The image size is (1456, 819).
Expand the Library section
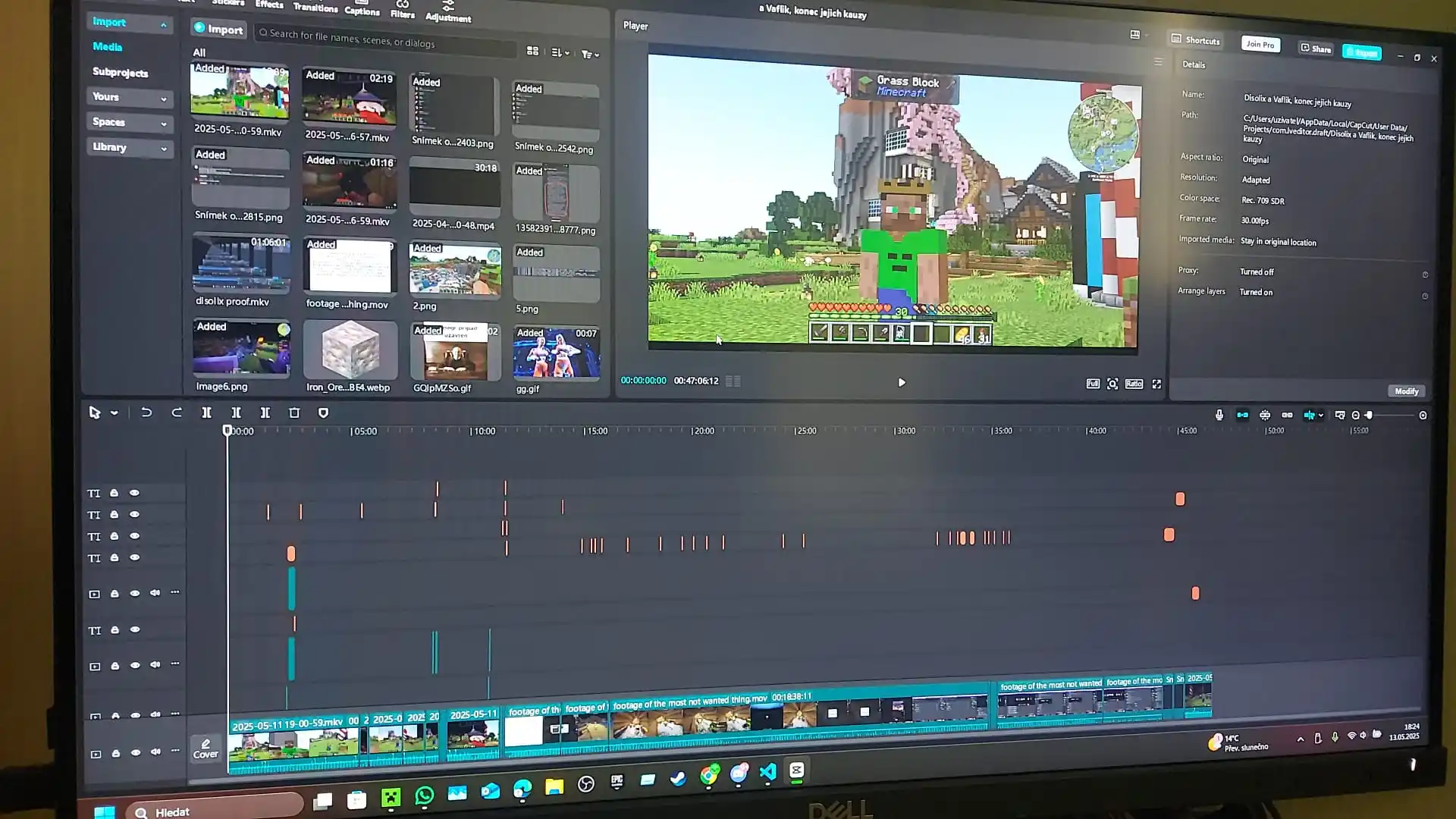[x=130, y=147]
